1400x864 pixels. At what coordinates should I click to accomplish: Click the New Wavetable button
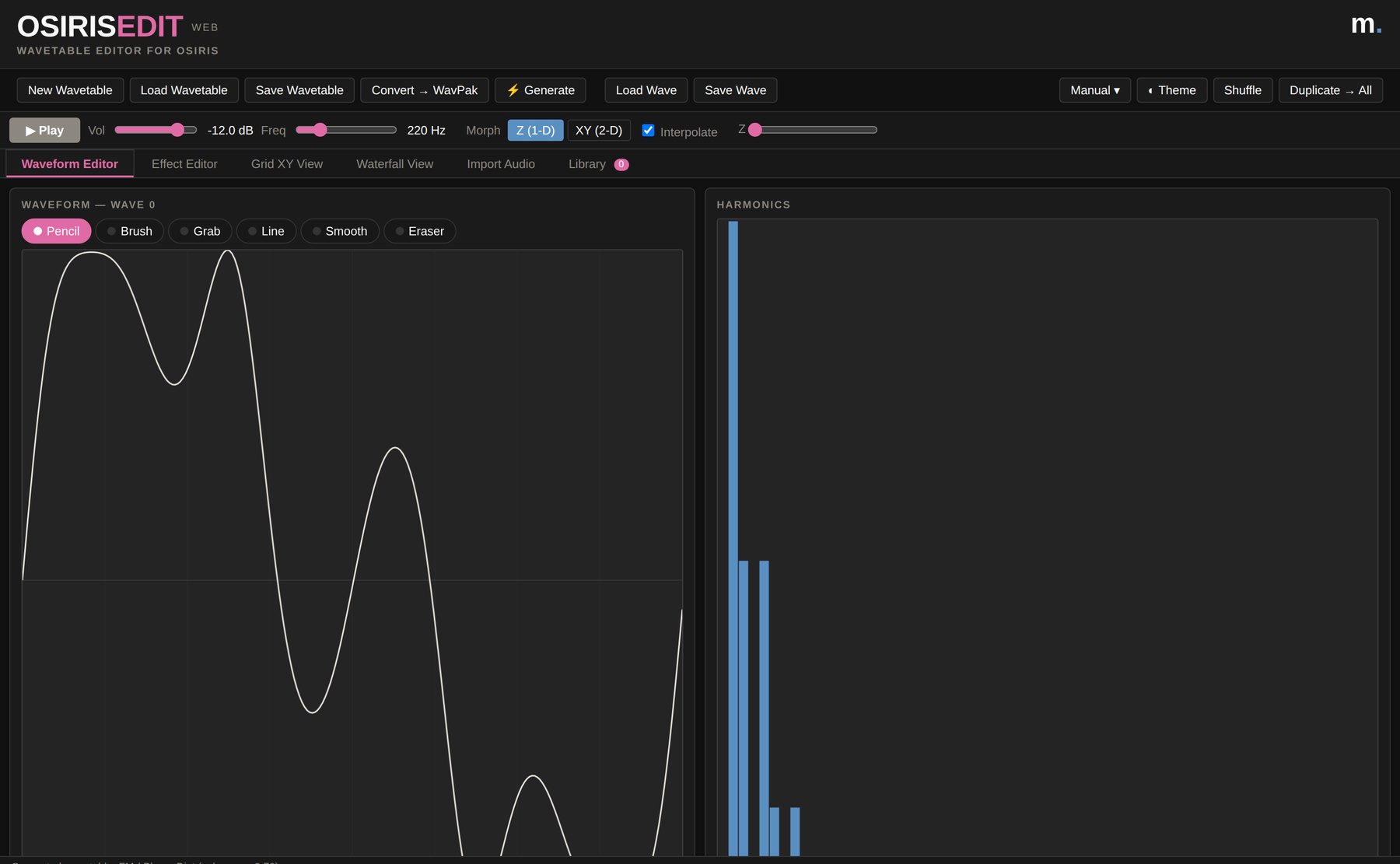70,90
